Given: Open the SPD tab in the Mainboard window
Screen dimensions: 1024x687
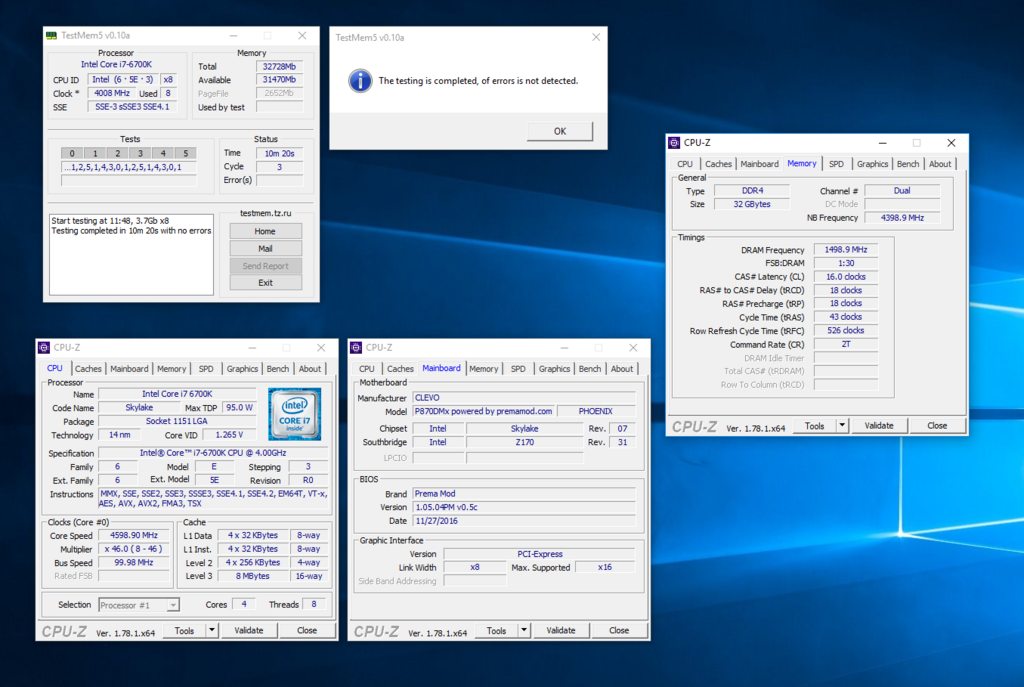Looking at the screenshot, I should point(518,369).
